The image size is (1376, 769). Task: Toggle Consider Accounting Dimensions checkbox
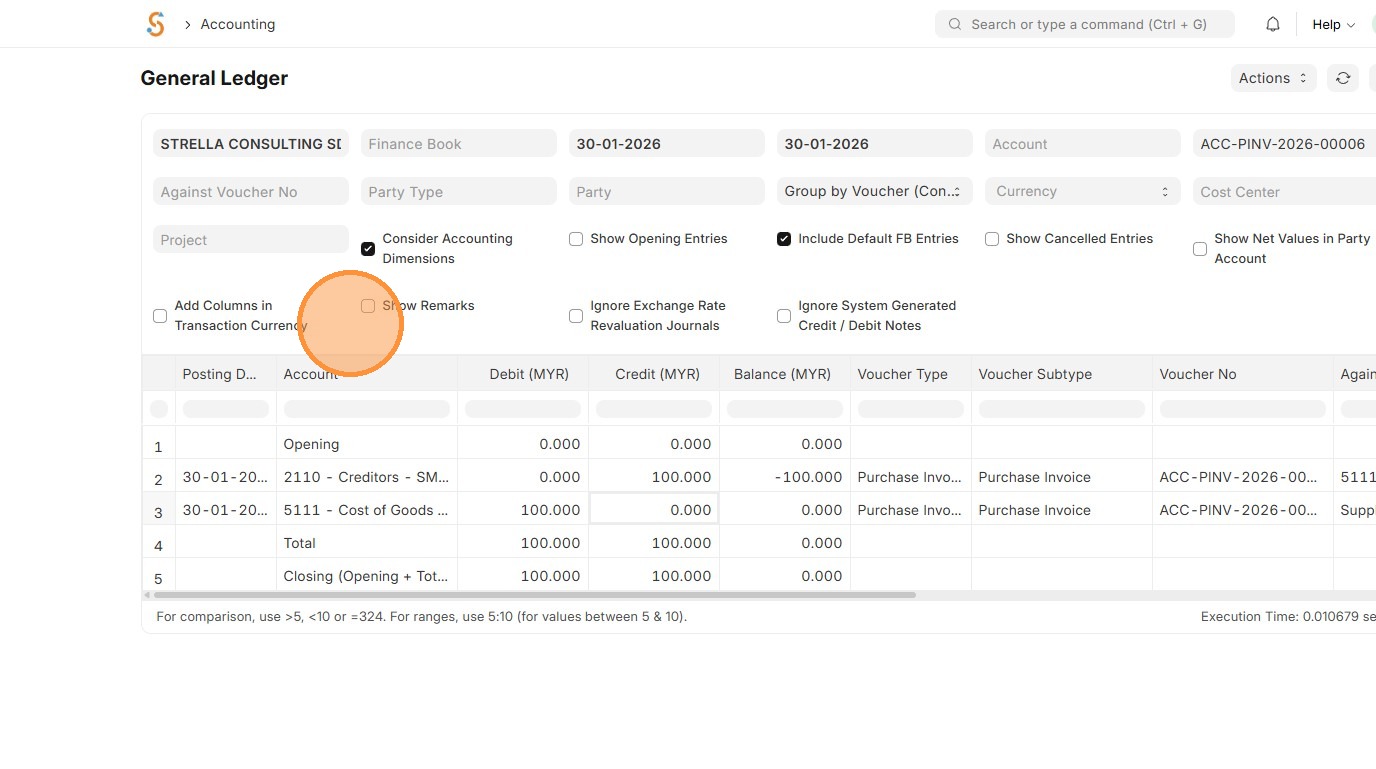pyautogui.click(x=368, y=248)
